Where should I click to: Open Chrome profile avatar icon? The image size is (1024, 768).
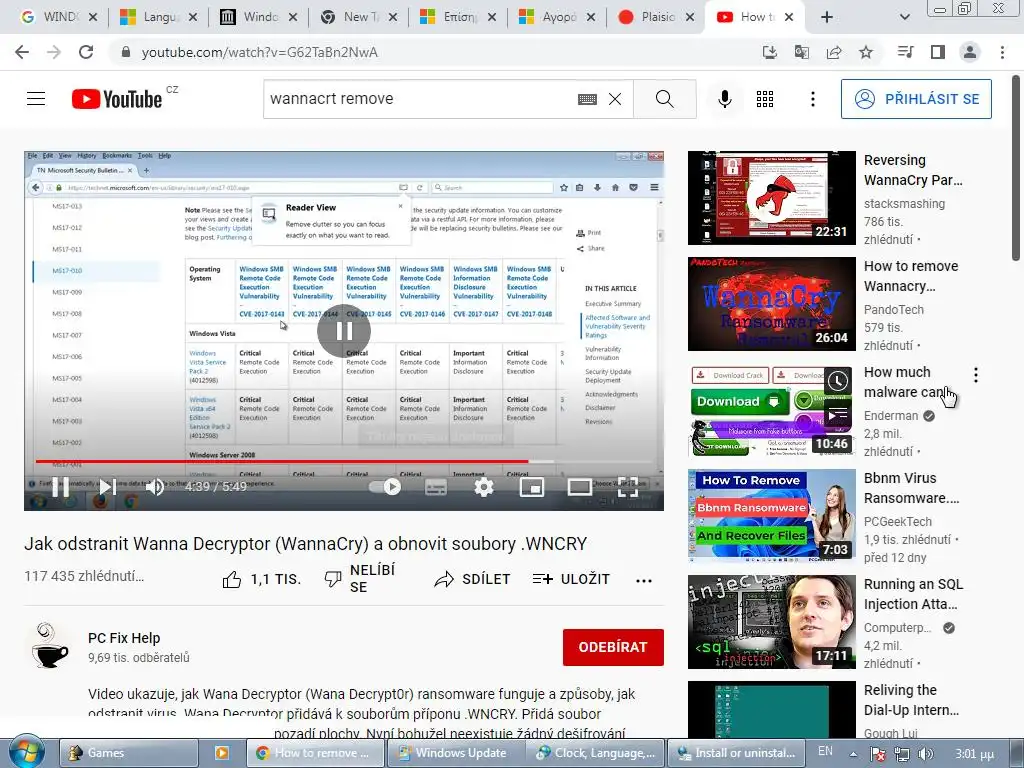click(x=970, y=52)
